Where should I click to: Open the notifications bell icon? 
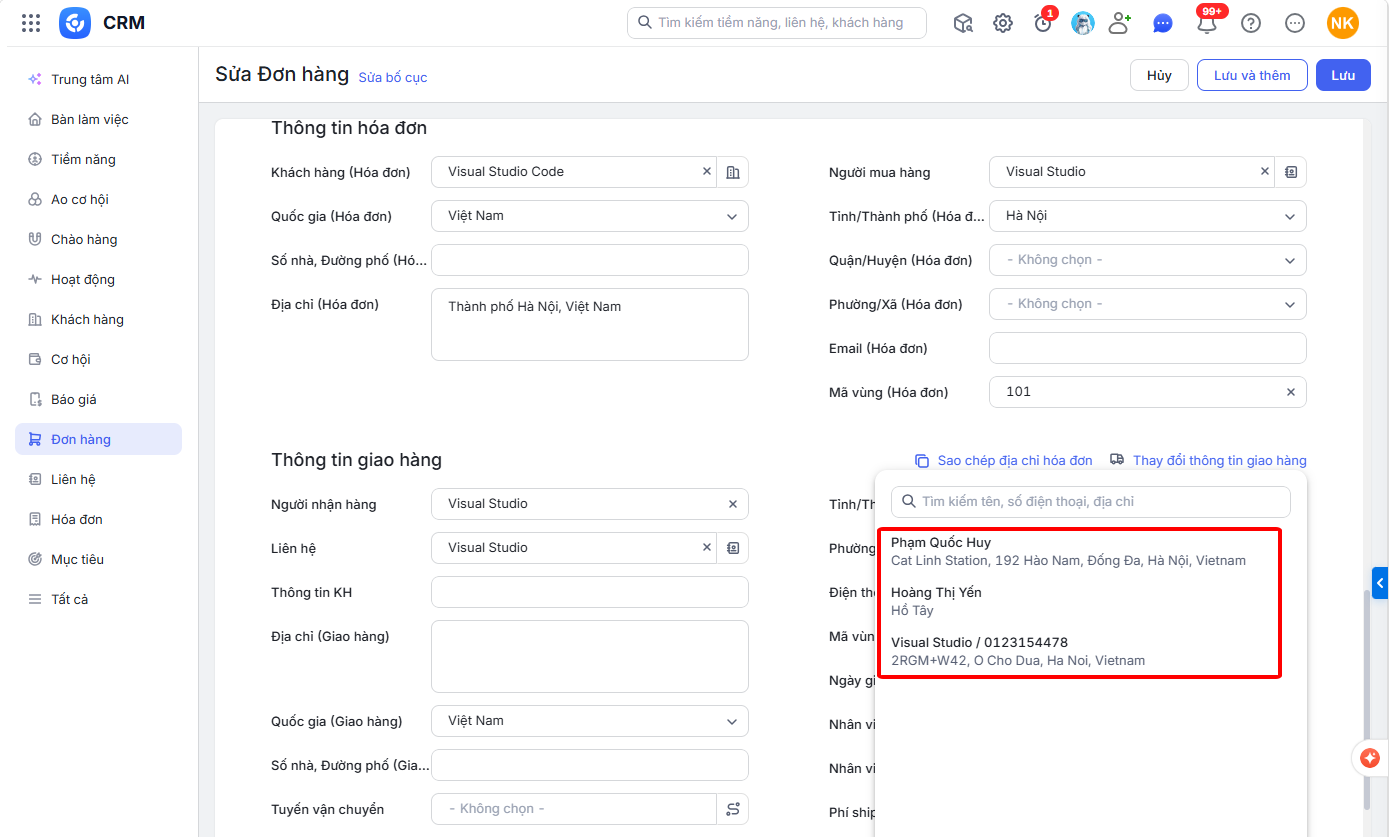[x=1207, y=21]
